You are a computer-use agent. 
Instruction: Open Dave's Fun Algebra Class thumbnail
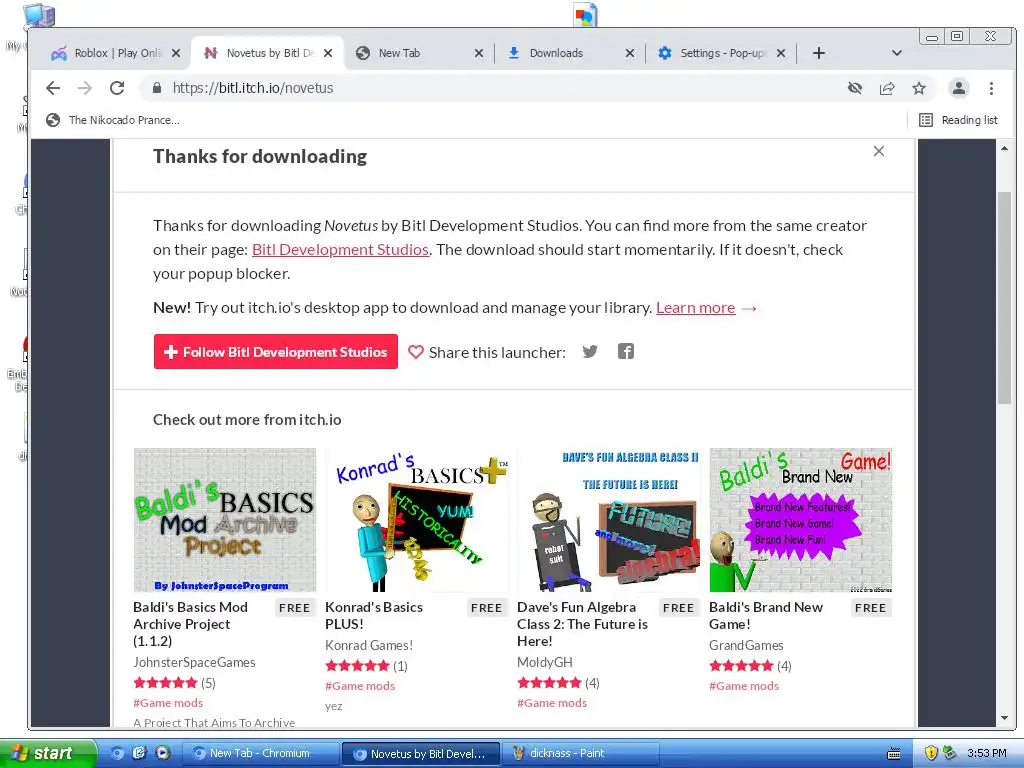(x=609, y=520)
